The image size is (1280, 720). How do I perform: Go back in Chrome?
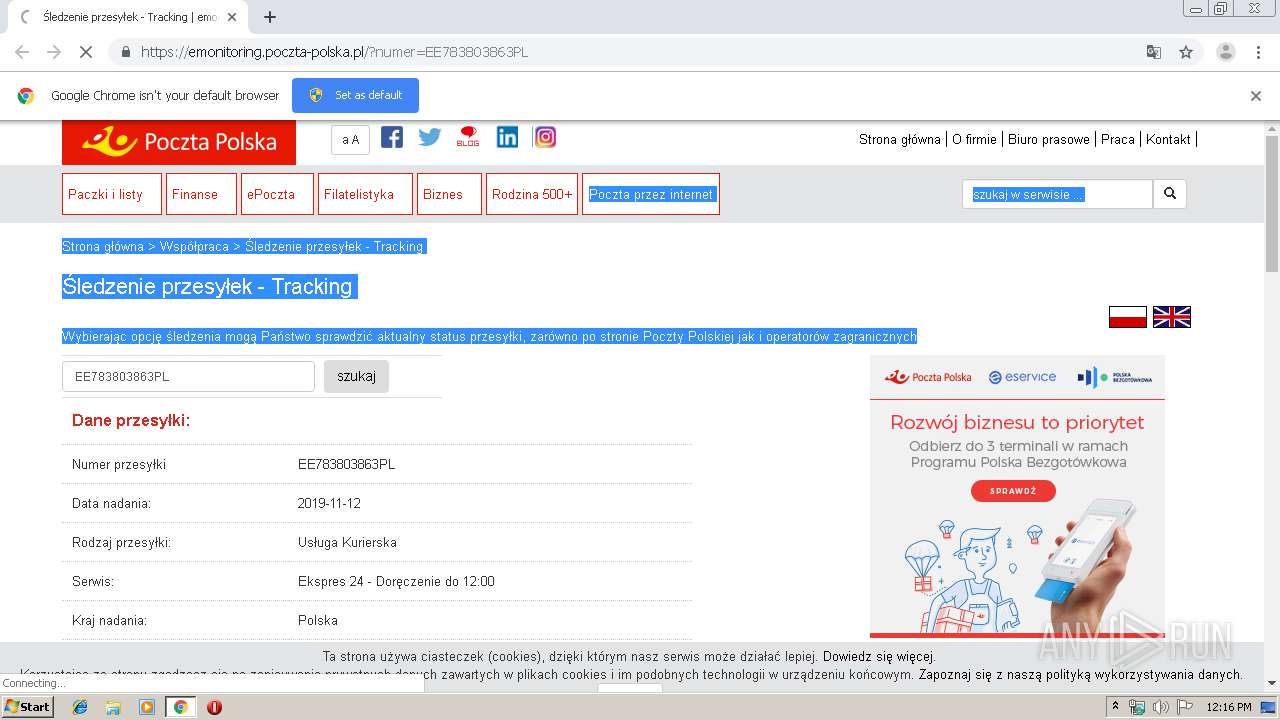click(x=22, y=52)
